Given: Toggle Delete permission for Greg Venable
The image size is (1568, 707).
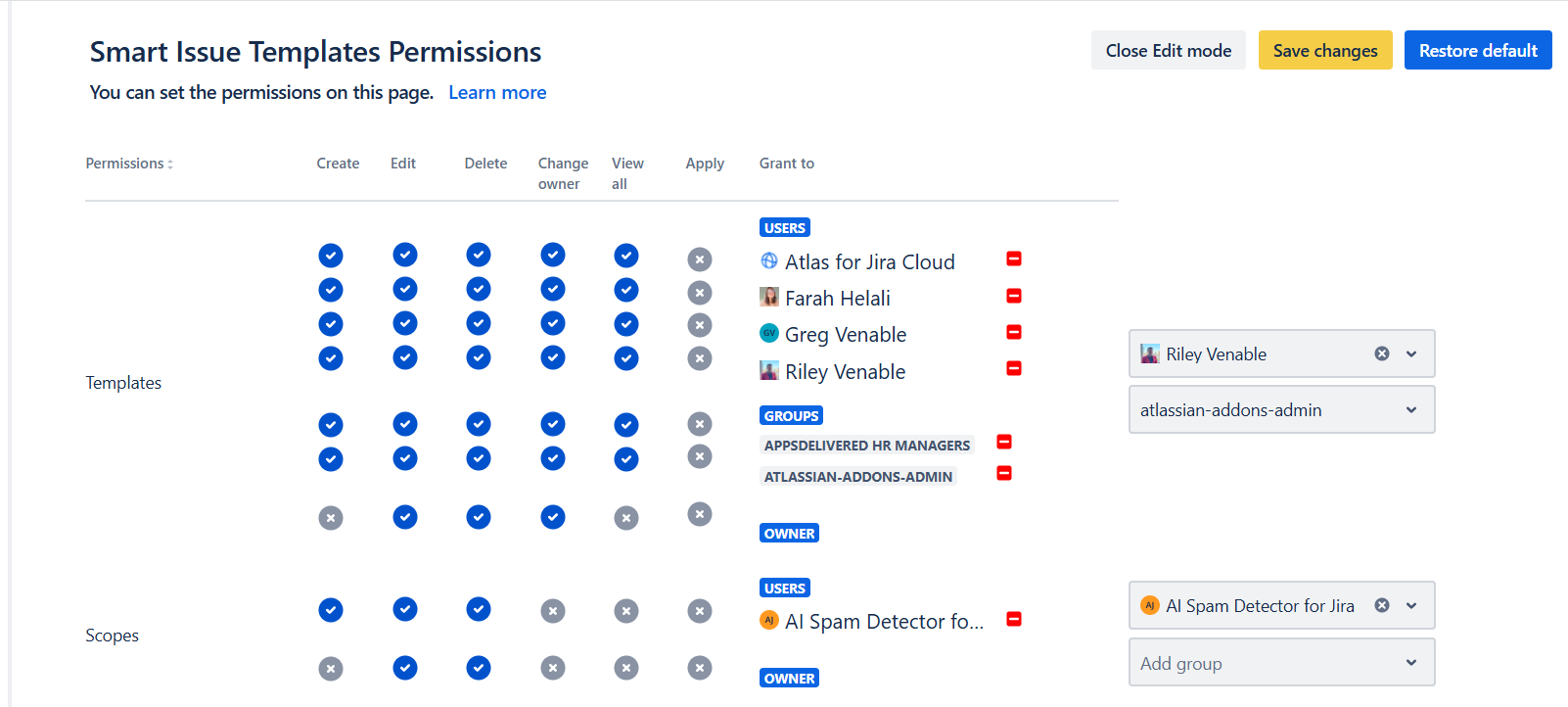Looking at the screenshot, I should click(x=479, y=323).
